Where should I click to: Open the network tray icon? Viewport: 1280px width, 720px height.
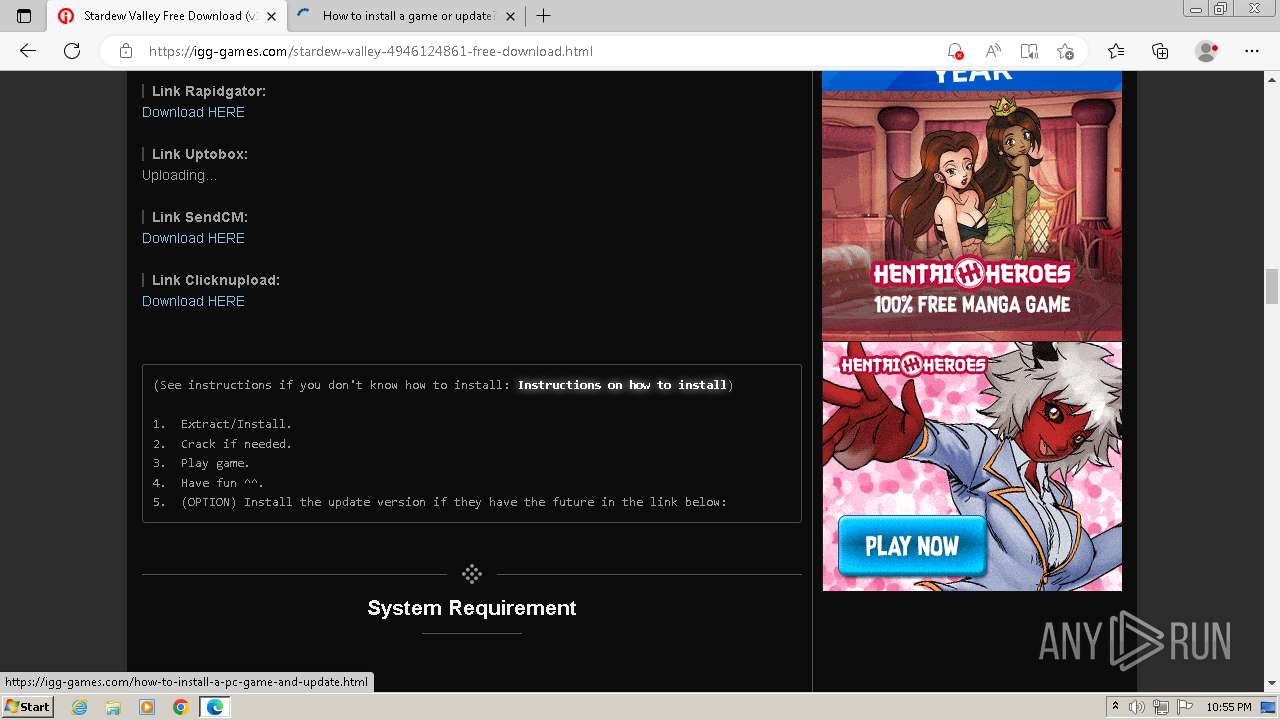click(x=1162, y=707)
